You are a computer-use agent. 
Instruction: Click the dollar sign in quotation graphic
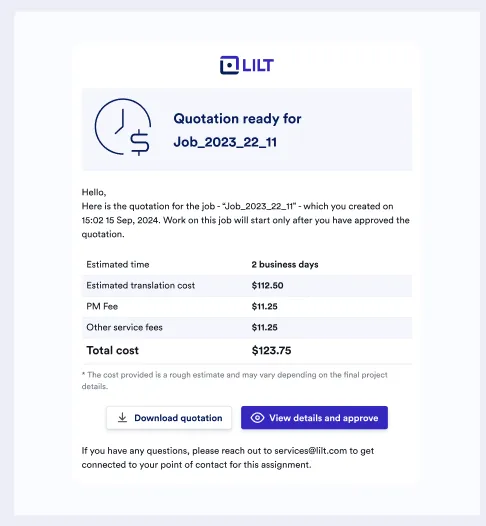click(x=140, y=143)
